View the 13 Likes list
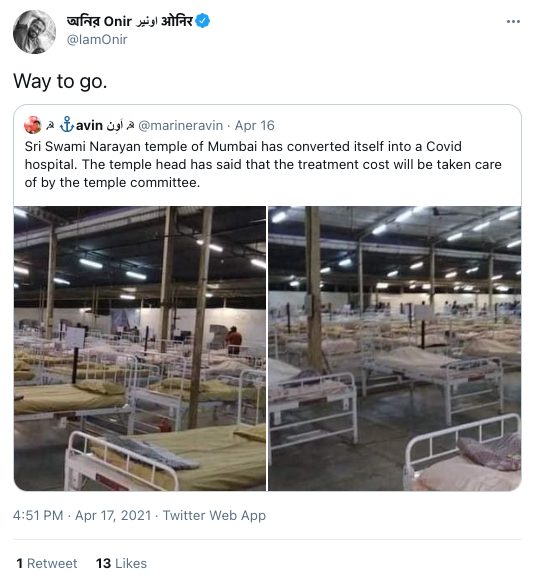Image resolution: width=535 pixels, height=584 pixels. [121, 563]
